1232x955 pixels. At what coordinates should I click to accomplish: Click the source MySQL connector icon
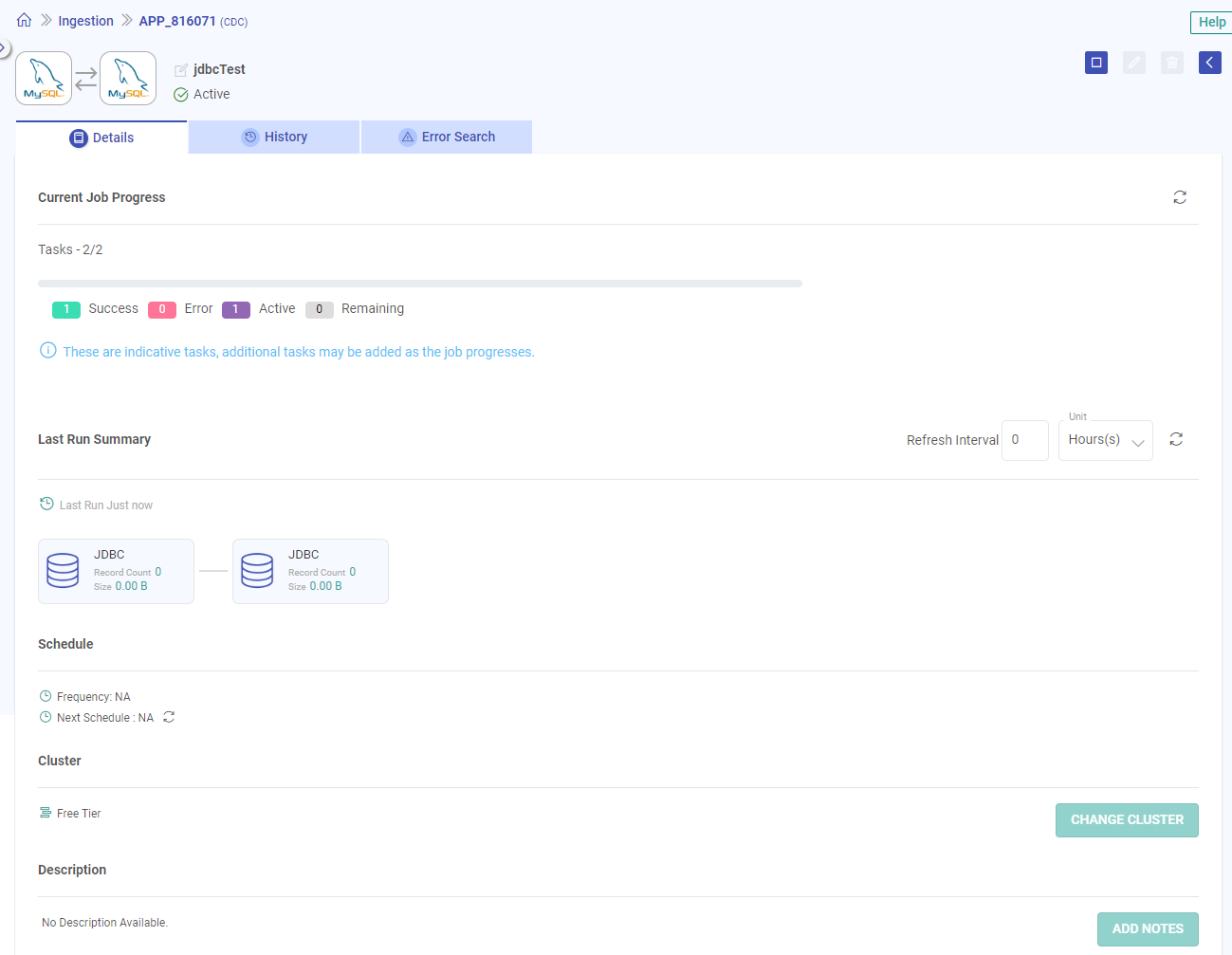point(44,78)
